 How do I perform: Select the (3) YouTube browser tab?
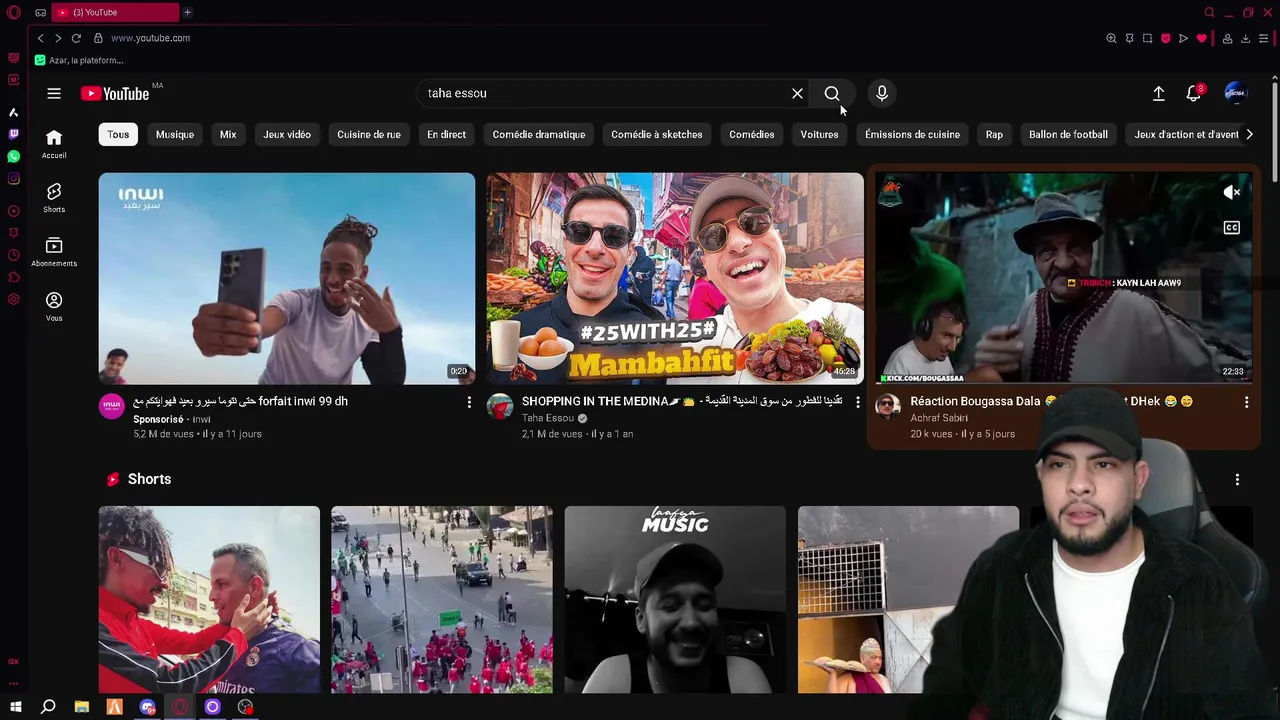tap(115, 12)
